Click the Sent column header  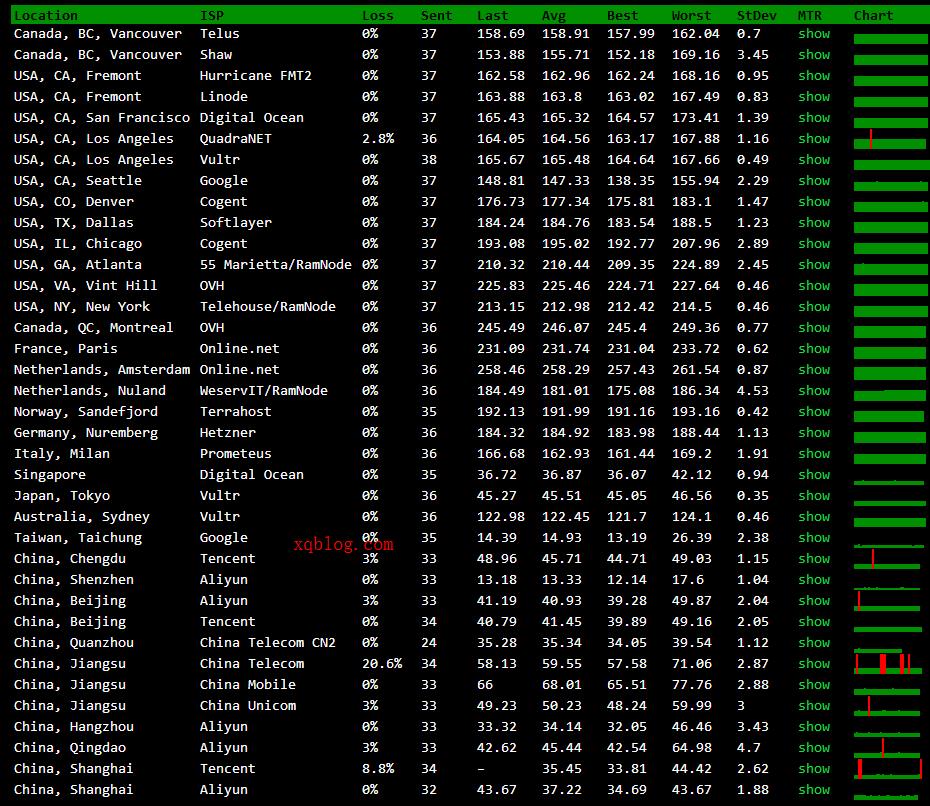437,15
